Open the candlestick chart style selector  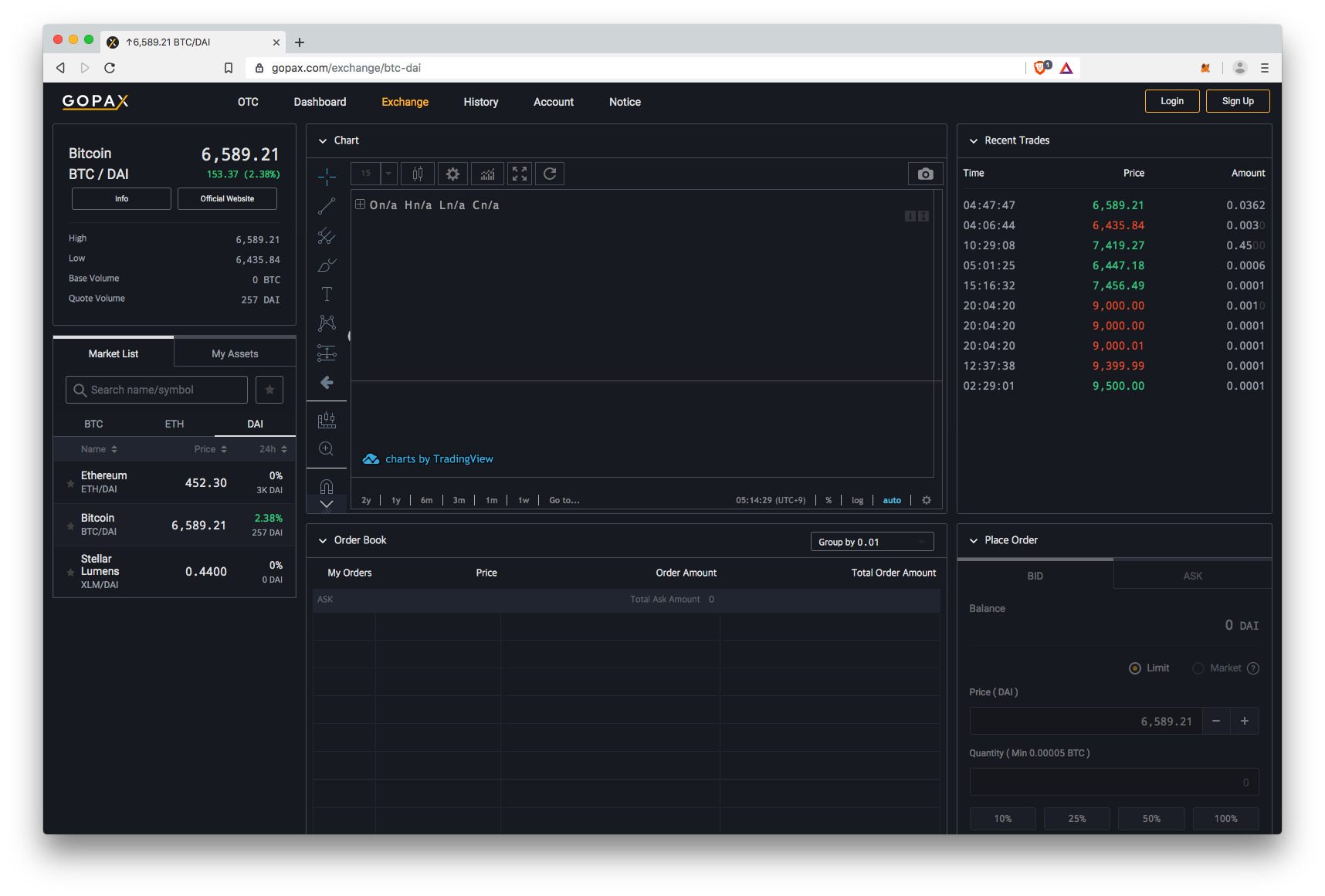point(418,174)
